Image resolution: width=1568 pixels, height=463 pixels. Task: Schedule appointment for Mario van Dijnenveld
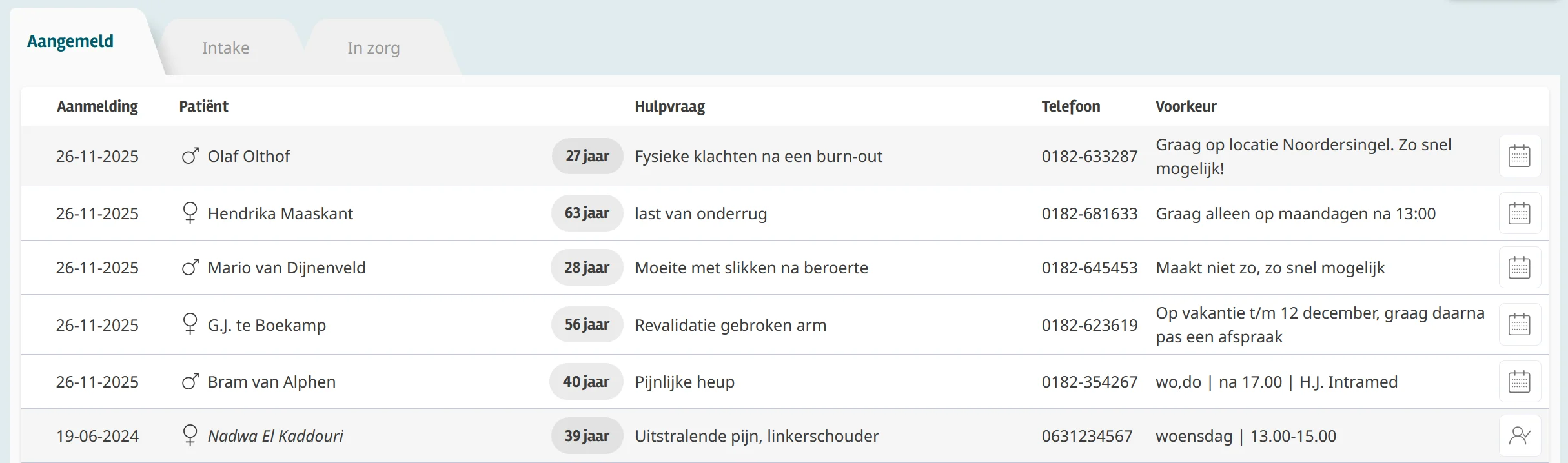click(1519, 268)
